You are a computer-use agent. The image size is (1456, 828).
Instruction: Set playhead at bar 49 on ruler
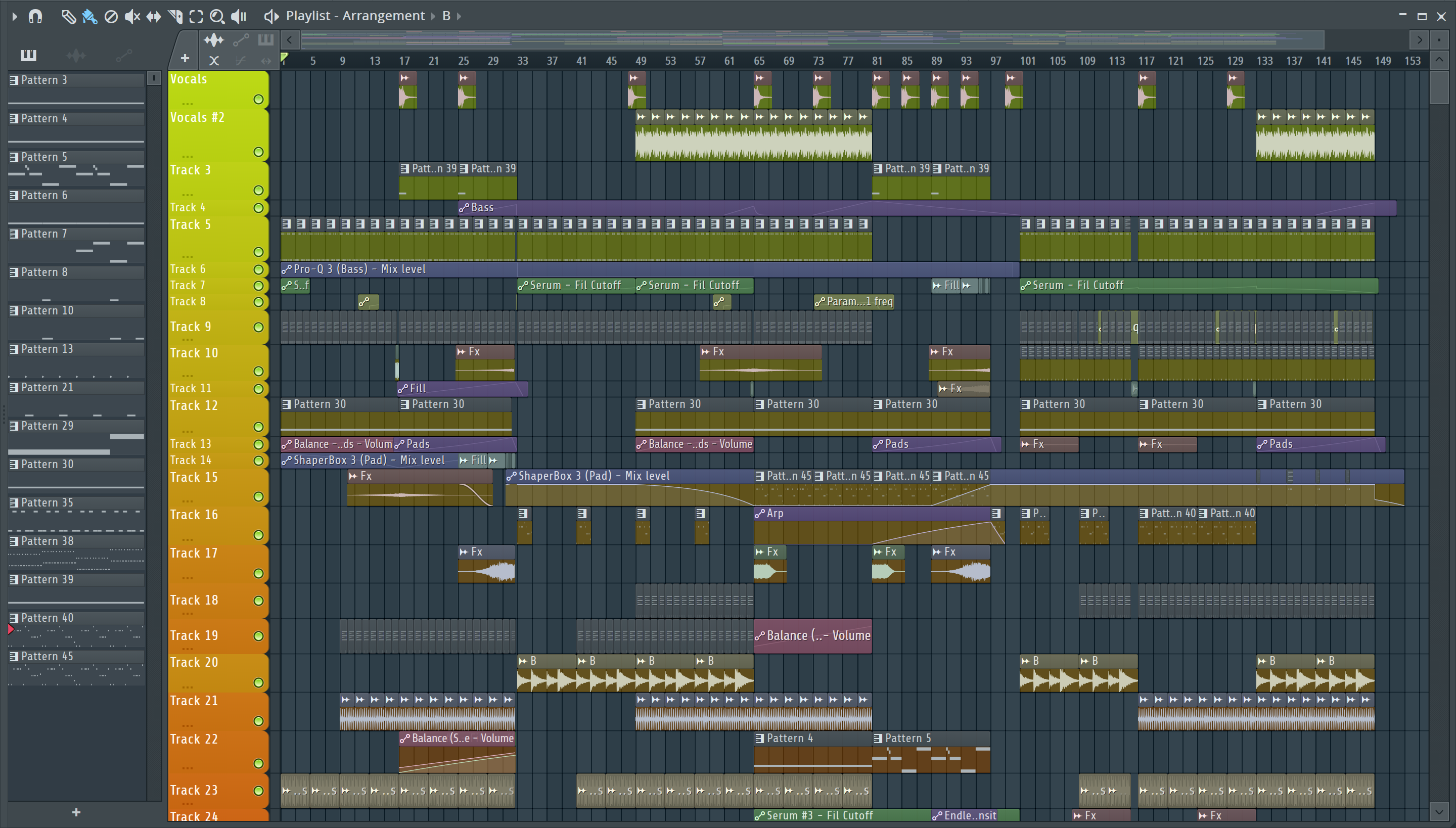pos(641,61)
